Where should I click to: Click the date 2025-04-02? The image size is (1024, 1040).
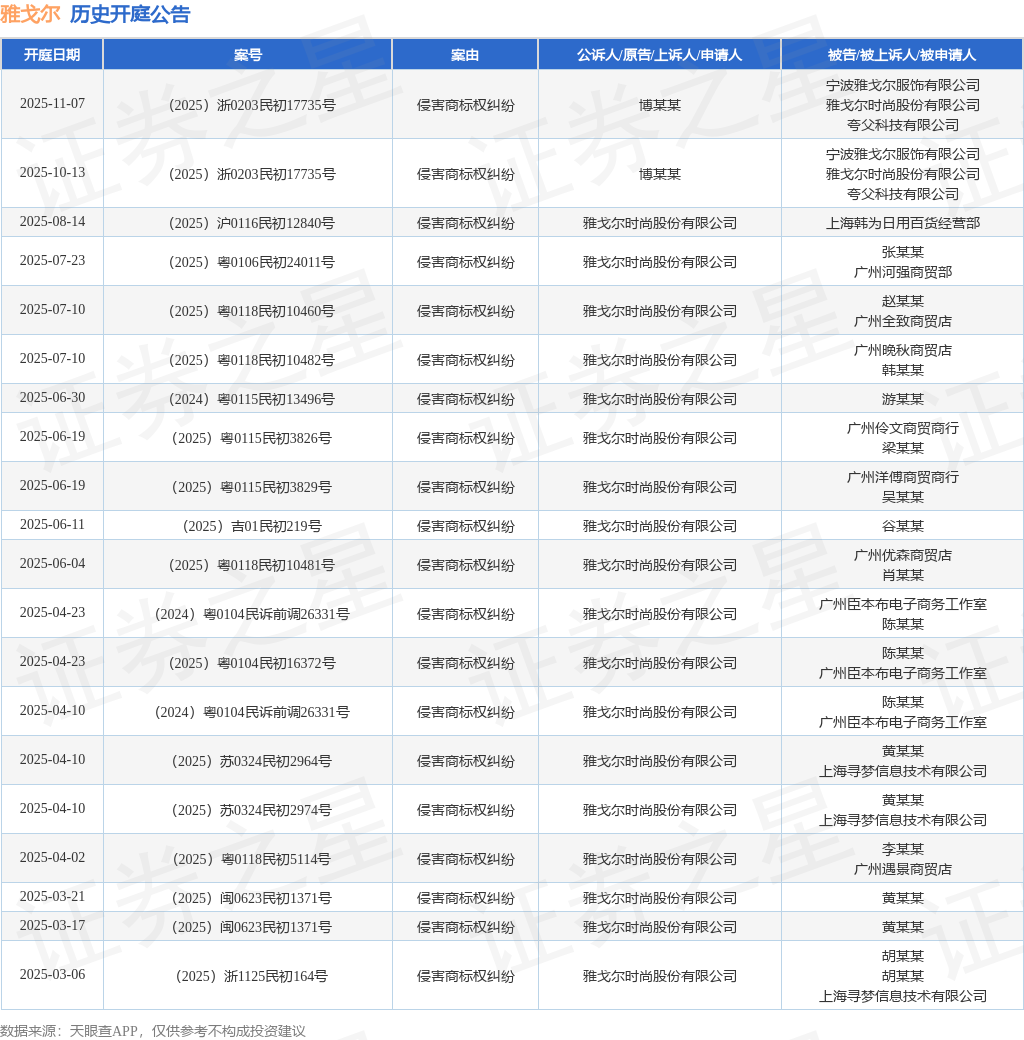52,858
